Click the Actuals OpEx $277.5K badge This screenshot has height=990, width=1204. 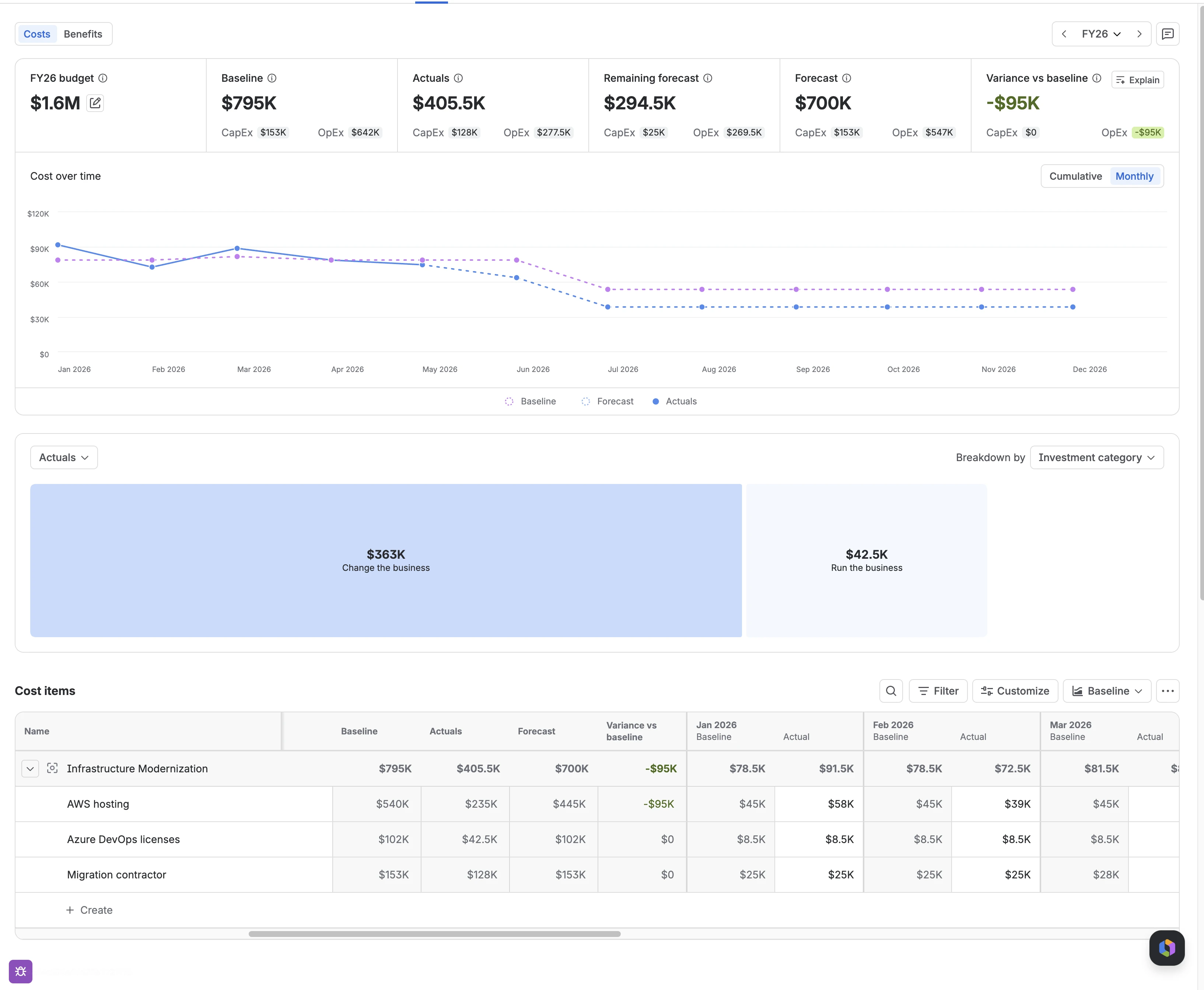point(553,132)
